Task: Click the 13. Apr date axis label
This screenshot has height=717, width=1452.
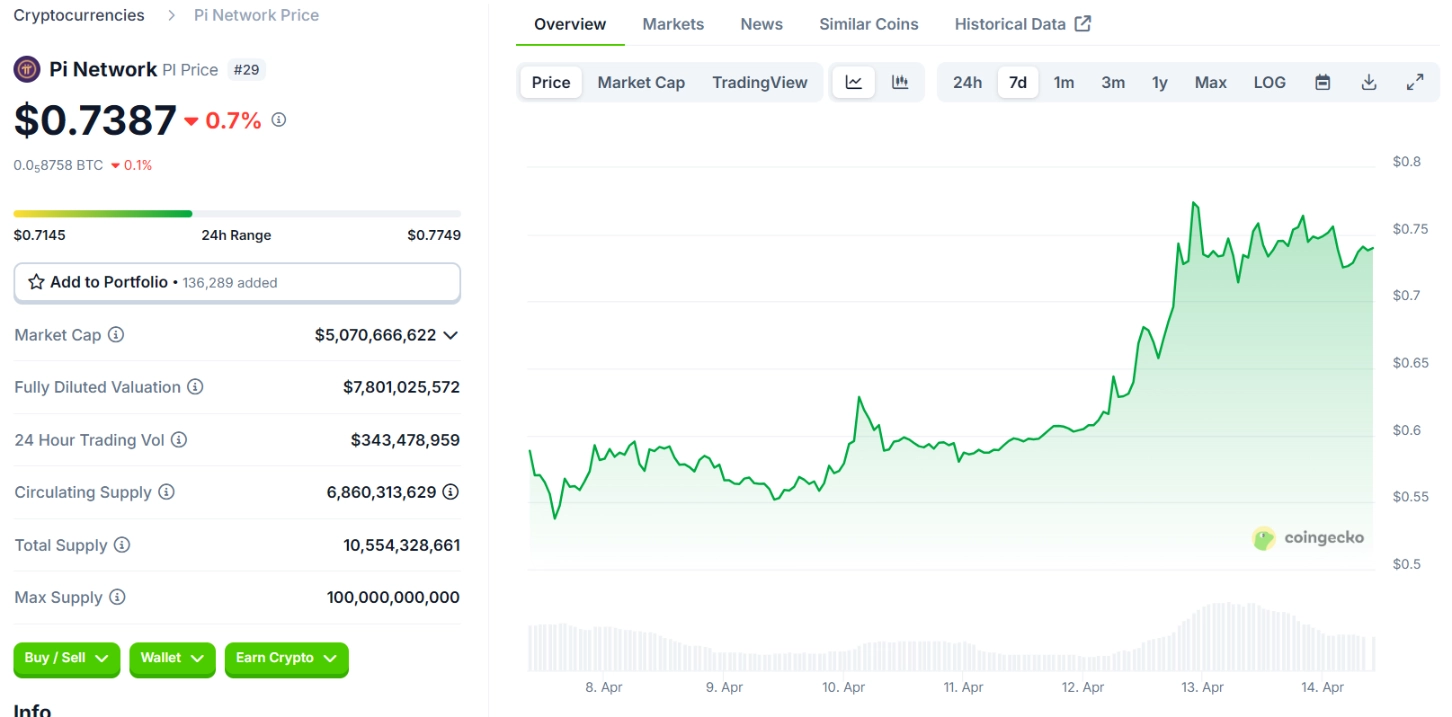Action: tap(1202, 688)
